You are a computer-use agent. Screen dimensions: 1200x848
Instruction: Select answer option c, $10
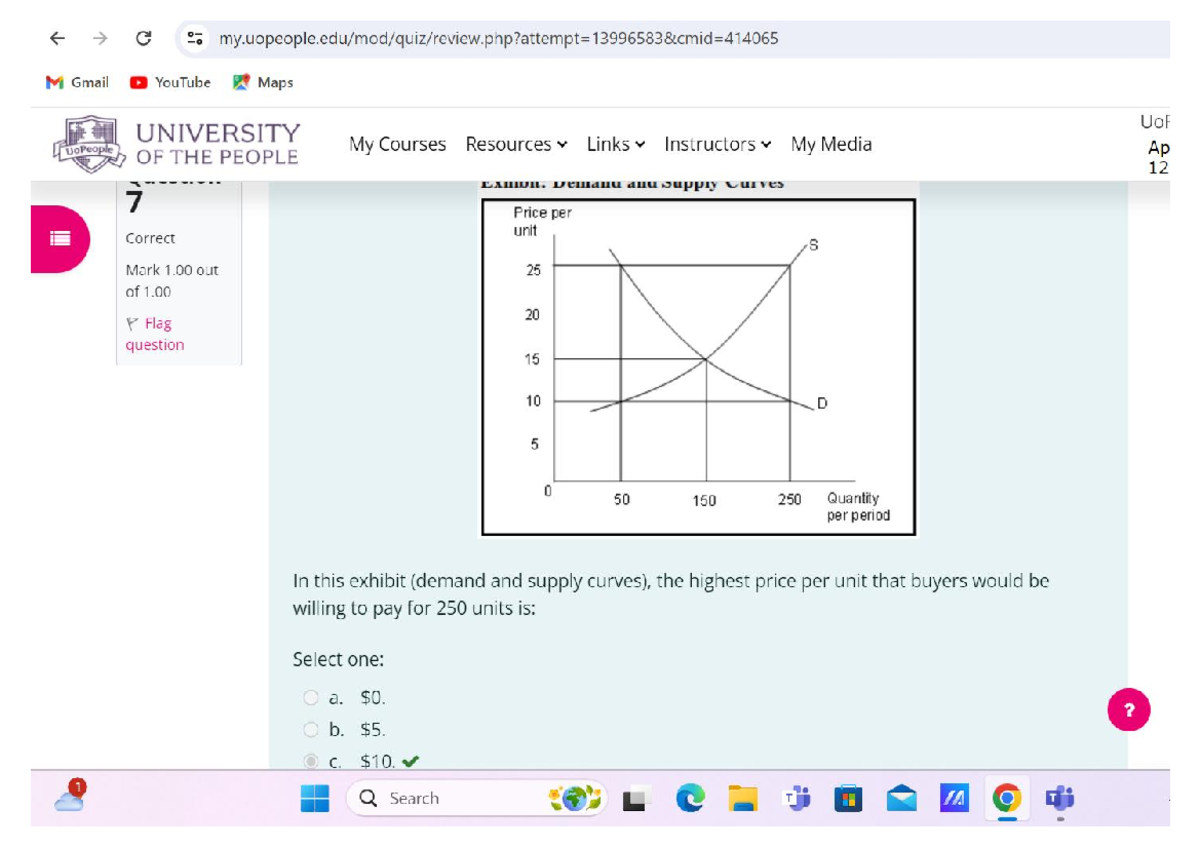click(311, 760)
